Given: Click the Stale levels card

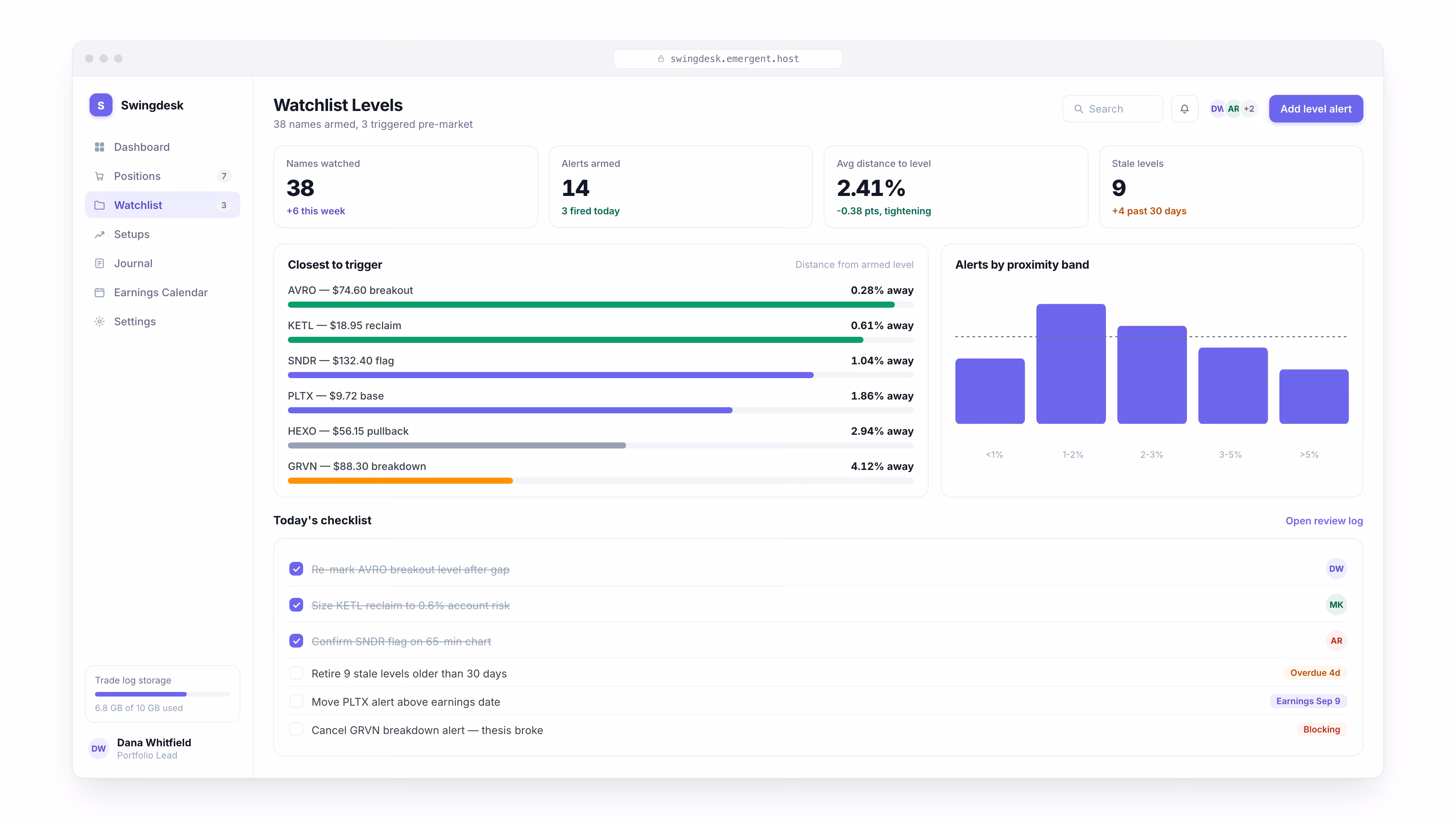Looking at the screenshot, I should [x=1231, y=187].
